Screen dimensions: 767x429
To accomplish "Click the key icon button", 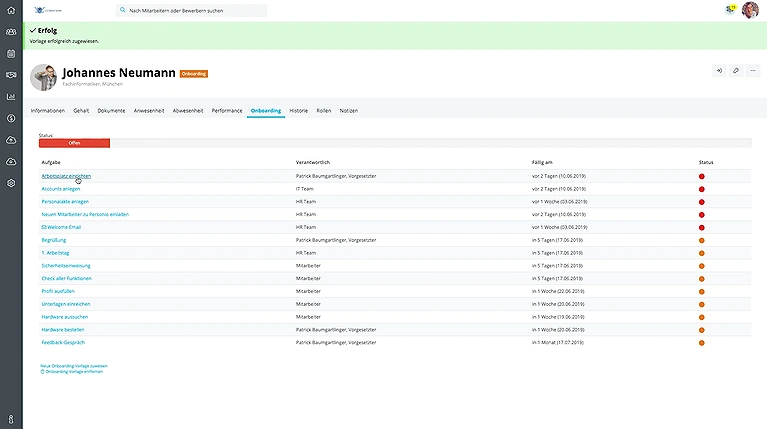I will click(x=736, y=71).
